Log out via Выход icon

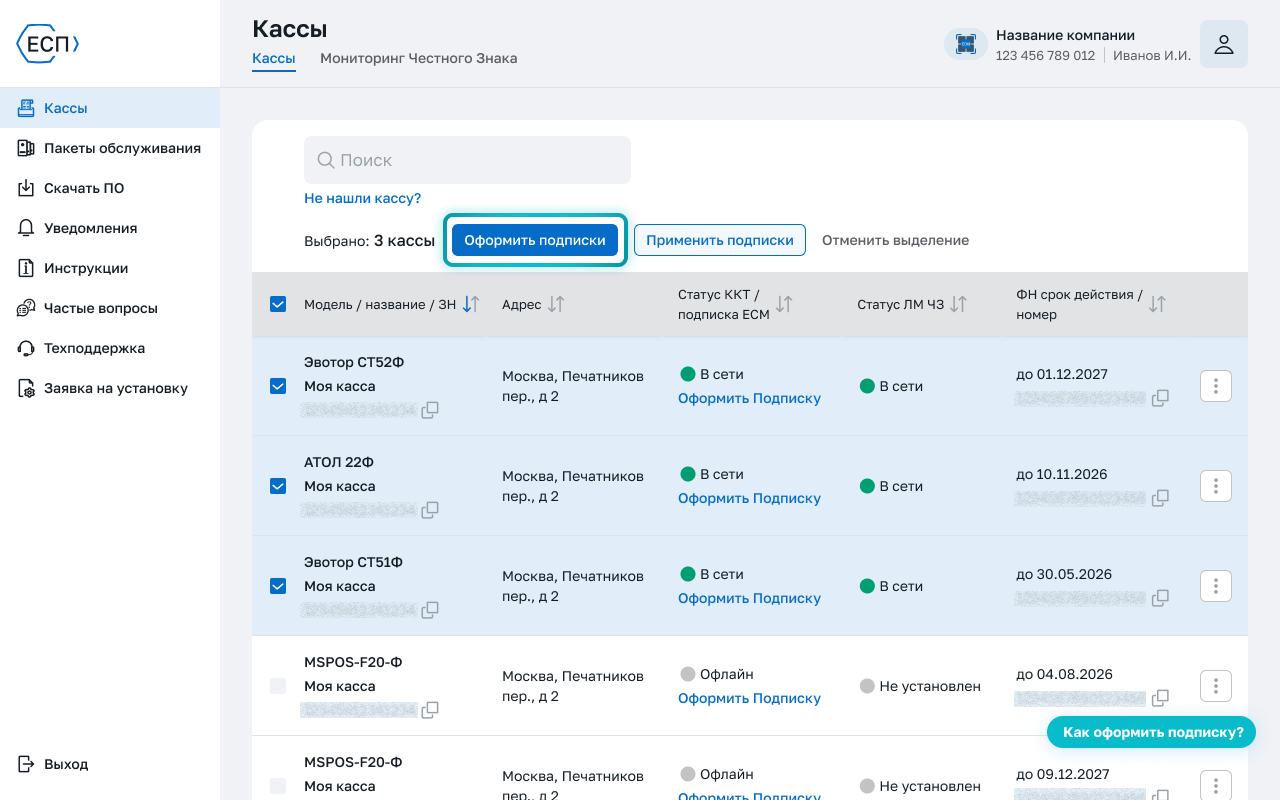click(27, 764)
